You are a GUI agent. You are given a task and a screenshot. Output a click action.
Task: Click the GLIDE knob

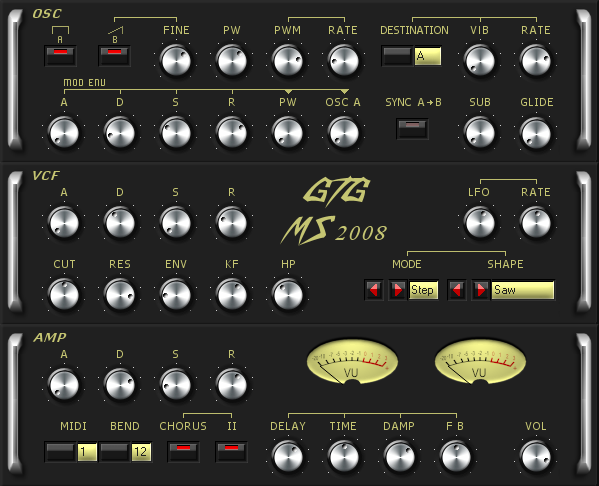[536, 133]
